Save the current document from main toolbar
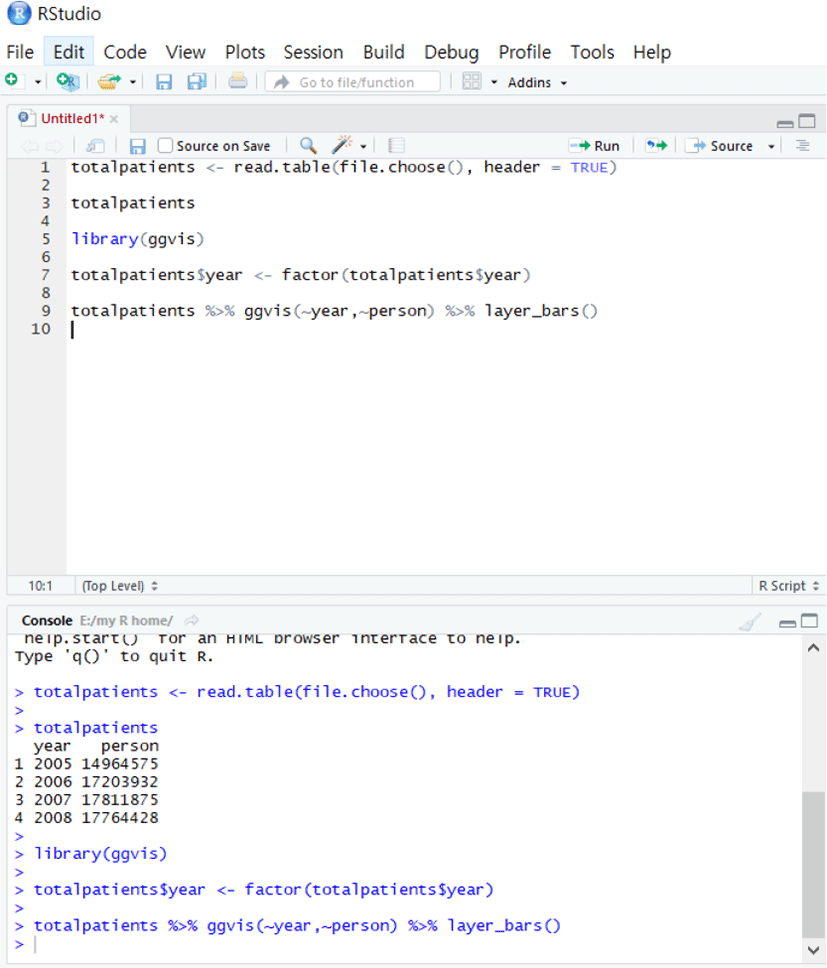Image resolution: width=827 pixels, height=968 pixels. (164, 82)
